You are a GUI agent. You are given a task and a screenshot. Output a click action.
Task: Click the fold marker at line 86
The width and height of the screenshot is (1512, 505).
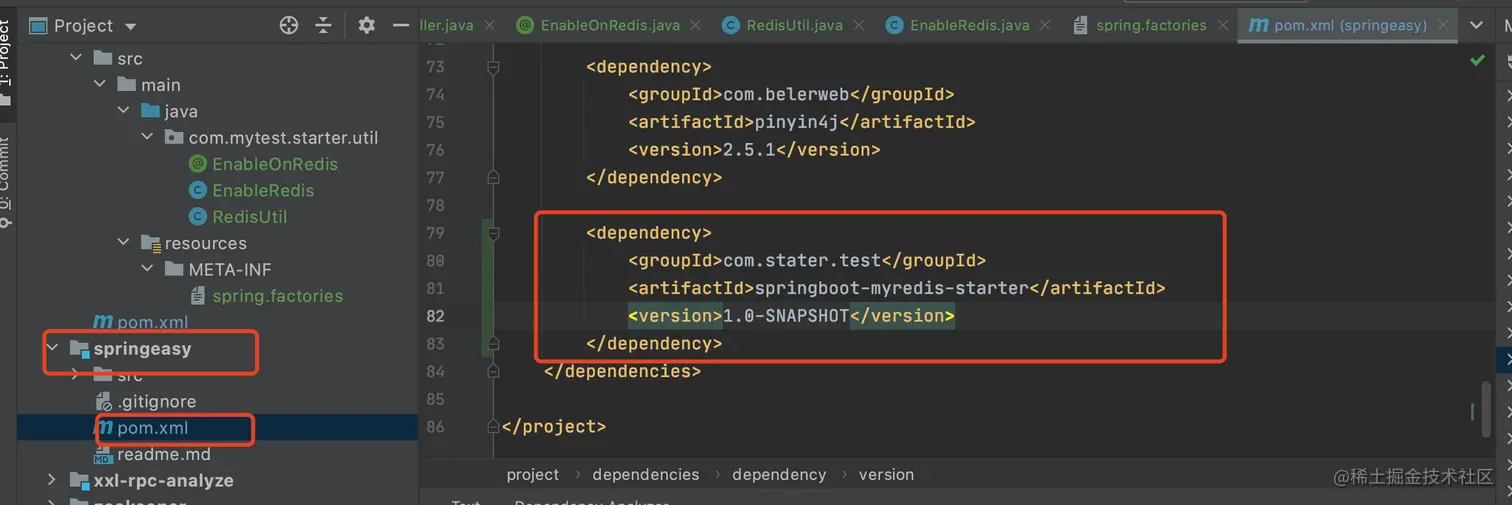pos(492,426)
